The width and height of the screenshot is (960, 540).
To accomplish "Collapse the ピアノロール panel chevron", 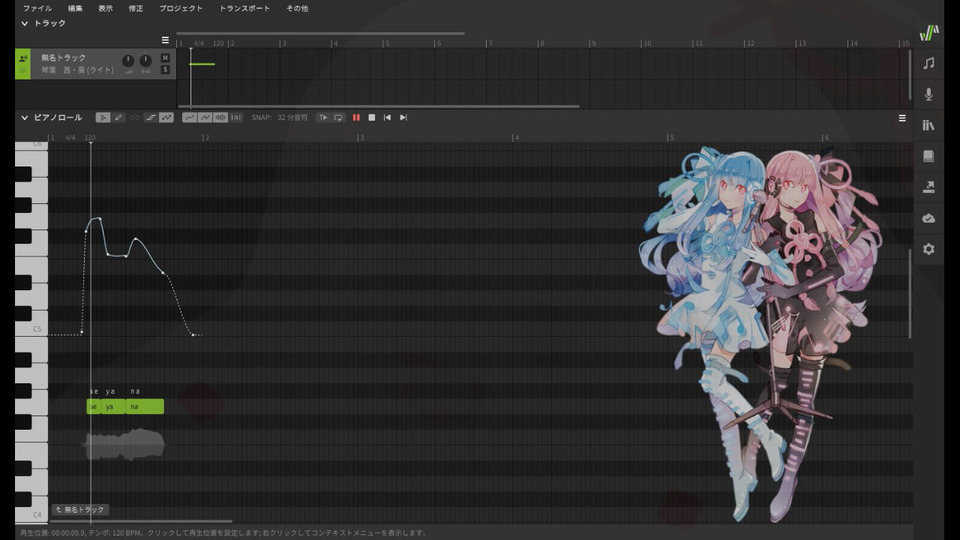I will pyautogui.click(x=24, y=118).
